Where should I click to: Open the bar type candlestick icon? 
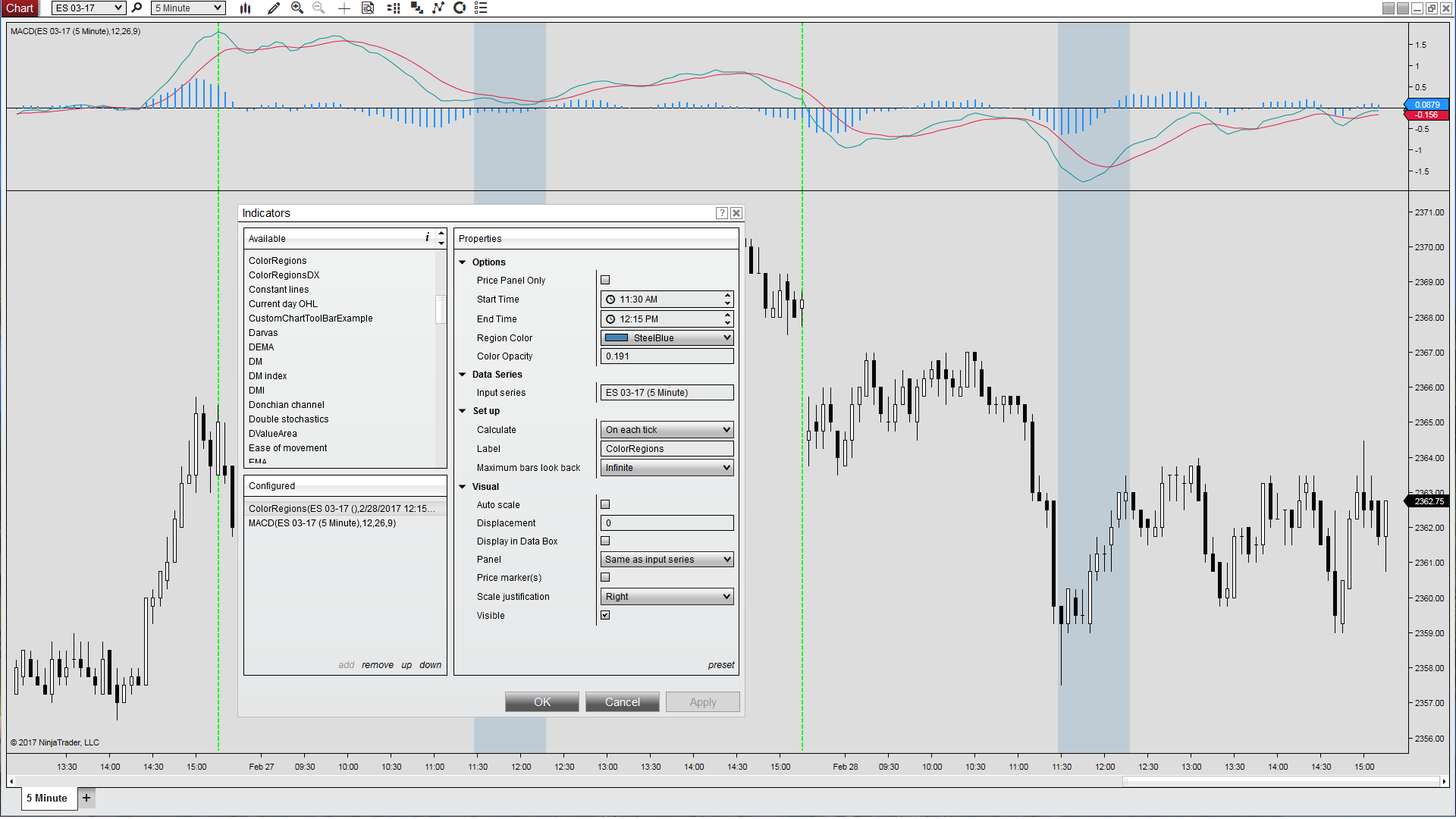click(x=245, y=8)
